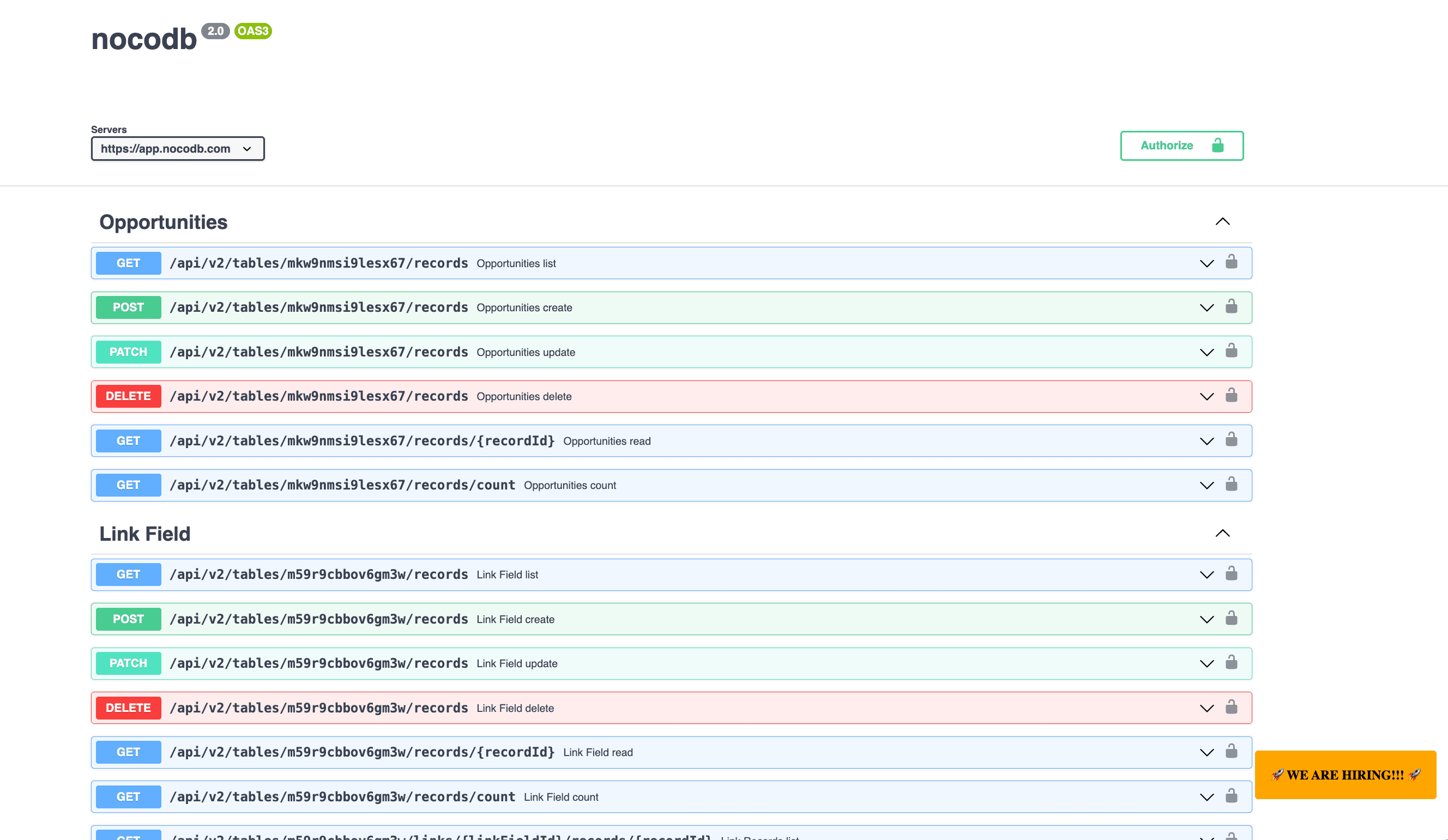Click lock icon on Opportunities list row

1231,263
